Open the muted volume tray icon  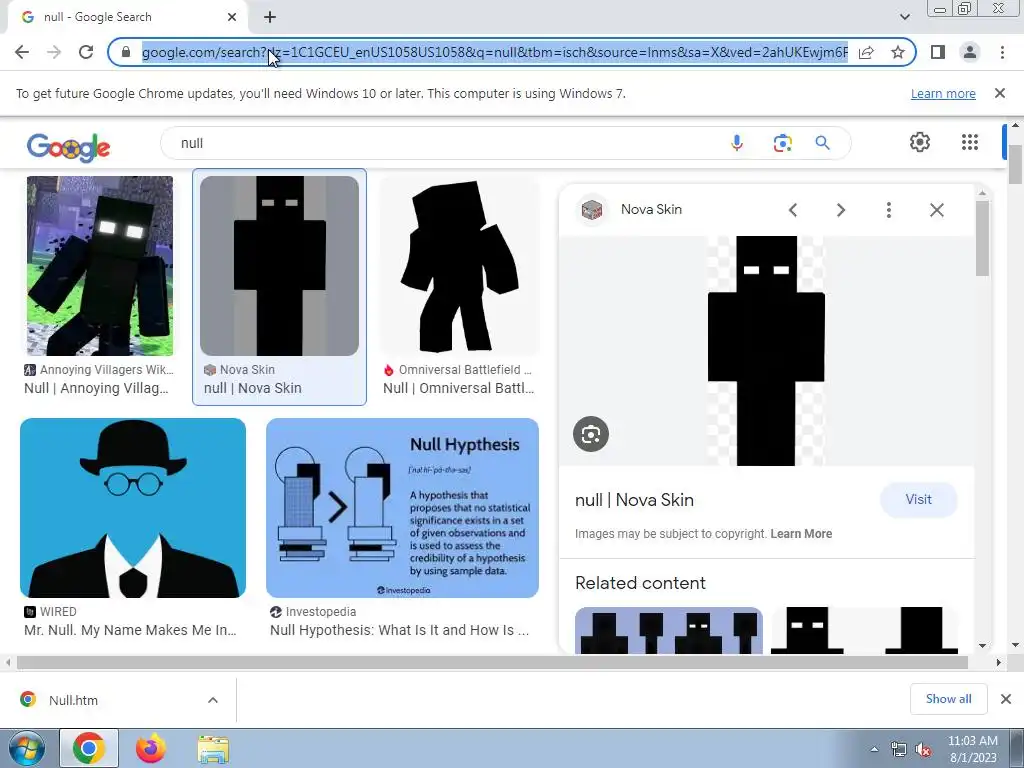(923, 750)
